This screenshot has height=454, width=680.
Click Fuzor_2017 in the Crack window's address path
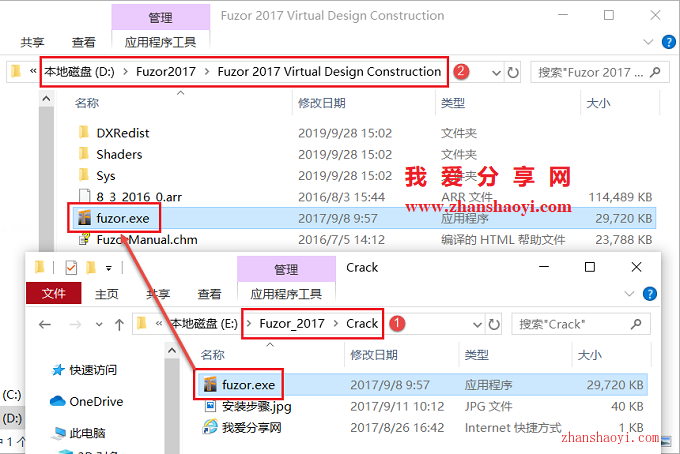(292, 323)
